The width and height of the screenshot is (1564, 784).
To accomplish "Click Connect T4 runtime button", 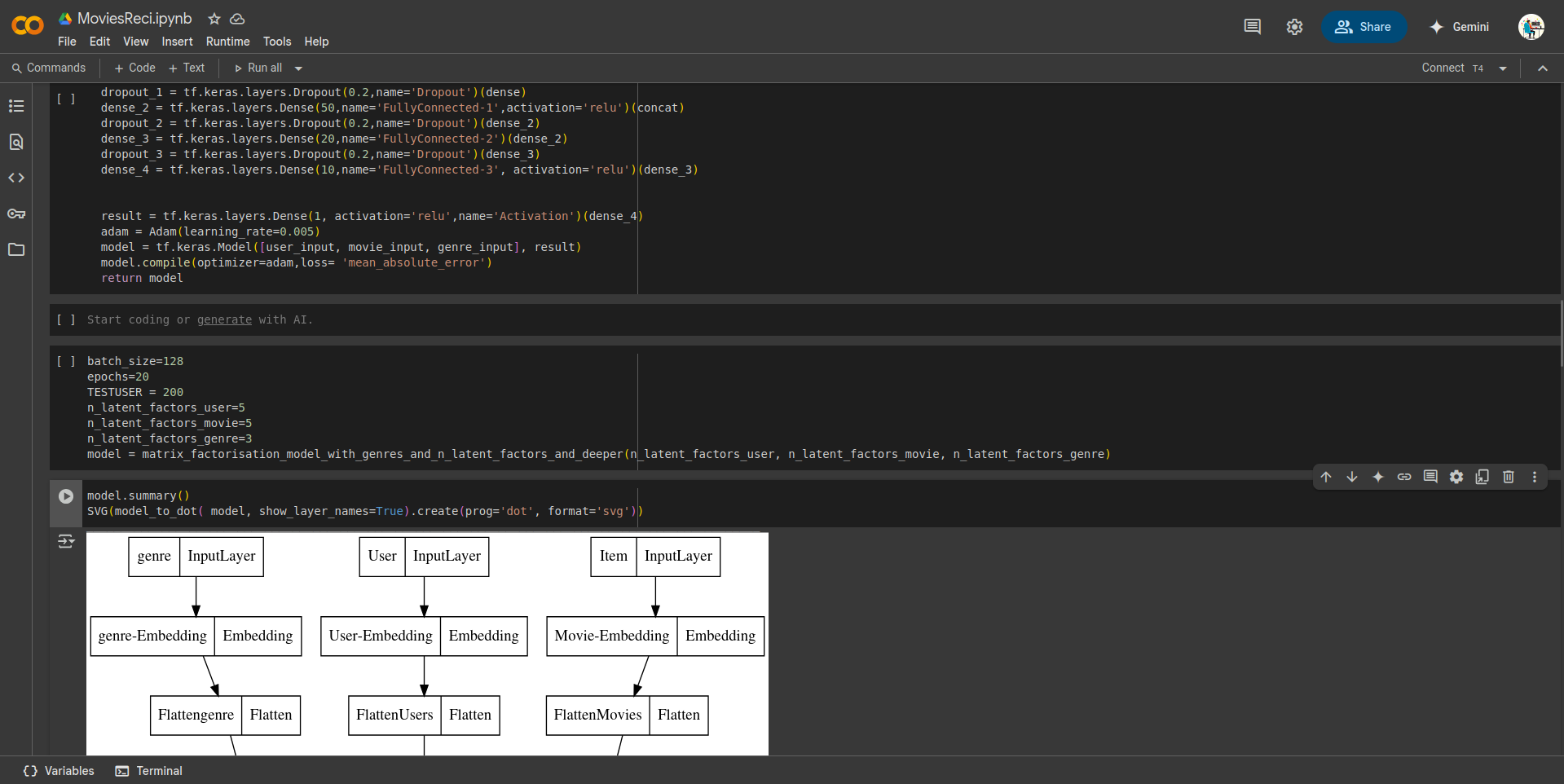I will click(x=1452, y=68).
